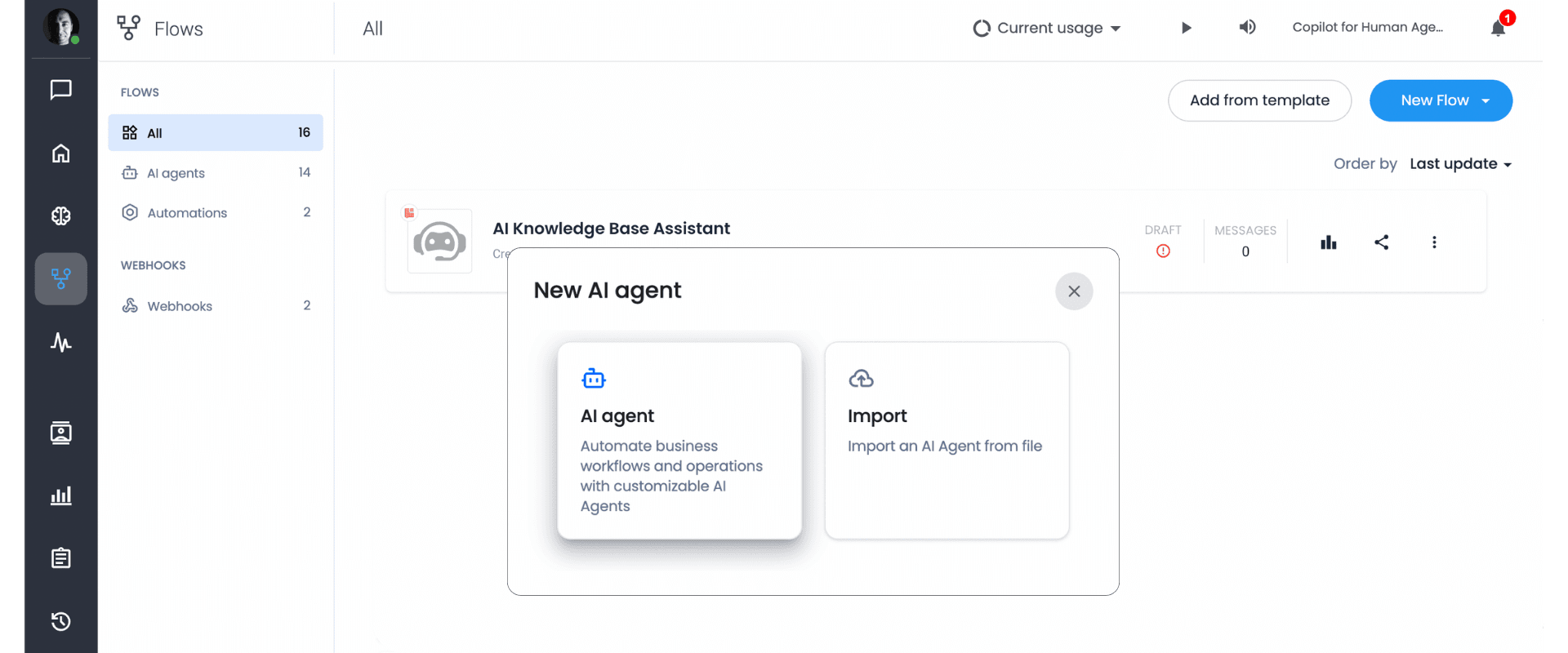The width and height of the screenshot is (1568, 653).
Task: Open the activity pulse sidebar icon
Action: coord(61,342)
